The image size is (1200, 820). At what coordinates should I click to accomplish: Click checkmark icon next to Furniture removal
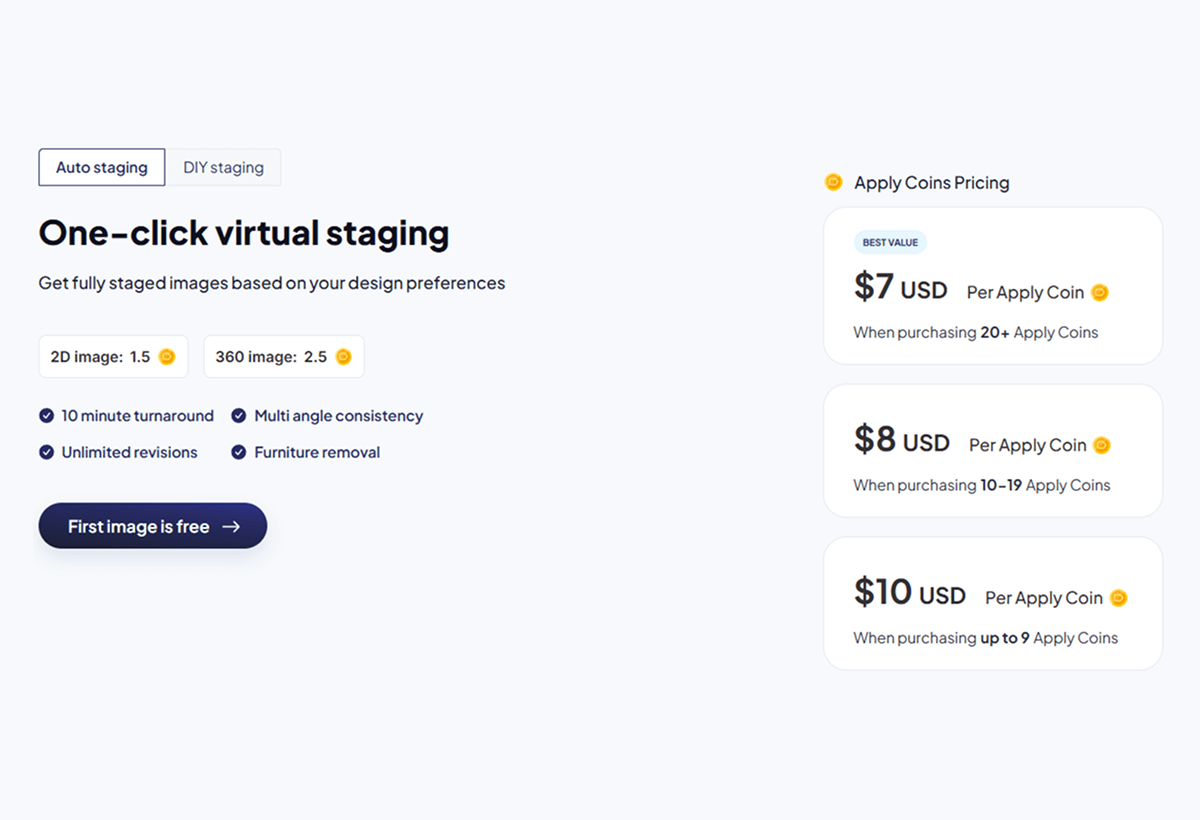click(x=239, y=452)
